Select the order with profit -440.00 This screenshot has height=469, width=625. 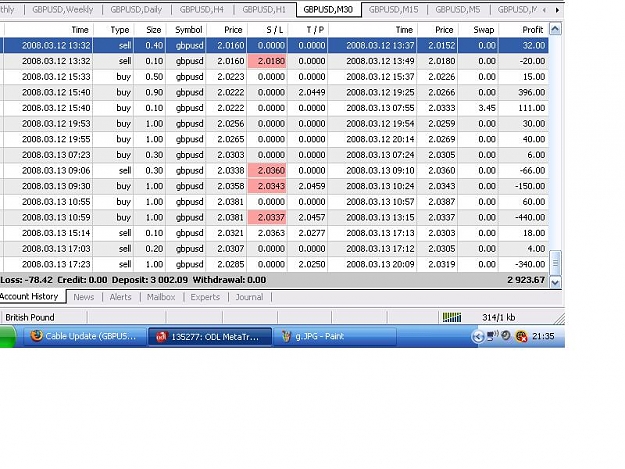274,218
